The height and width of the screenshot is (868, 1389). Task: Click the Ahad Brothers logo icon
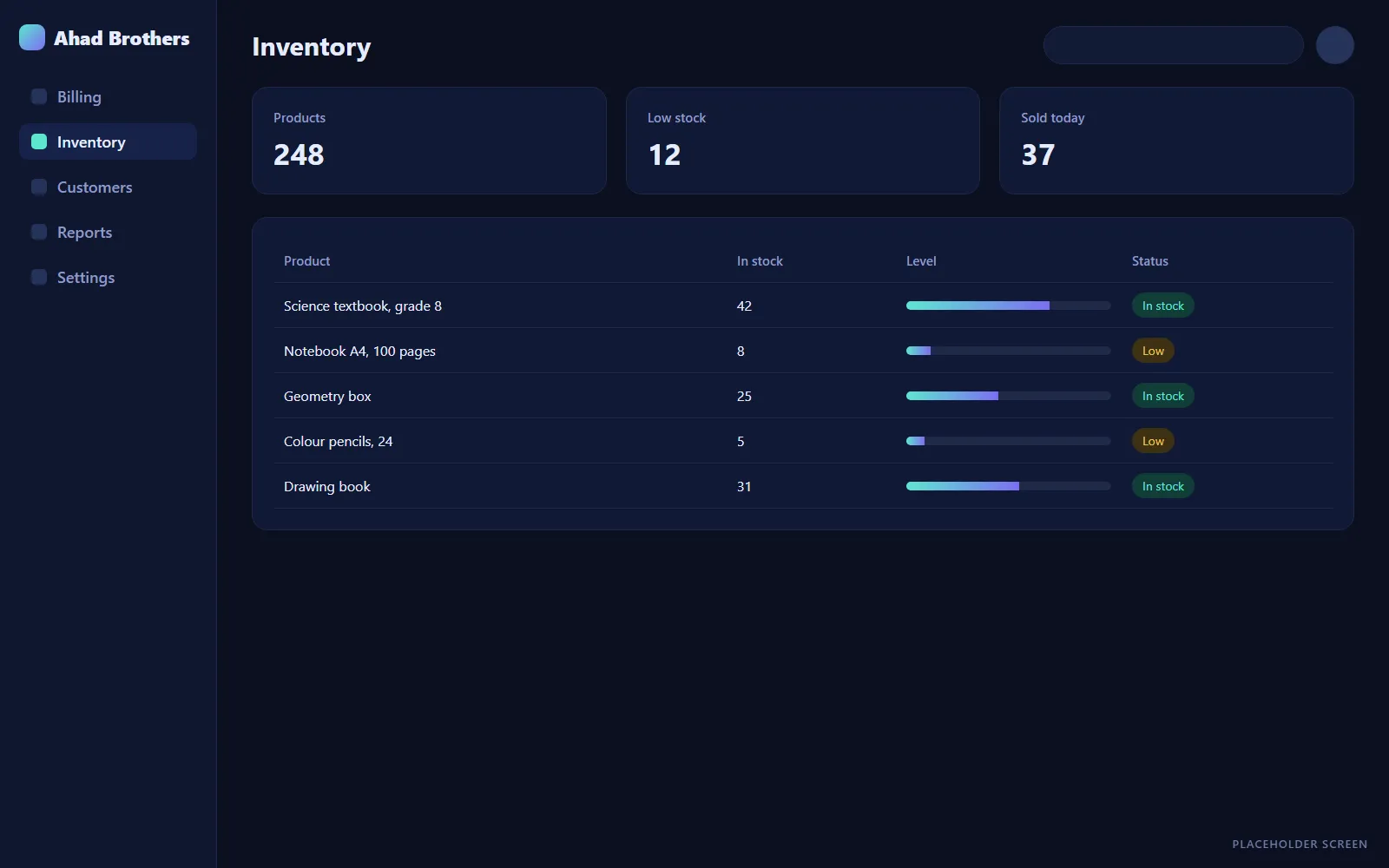coord(32,37)
